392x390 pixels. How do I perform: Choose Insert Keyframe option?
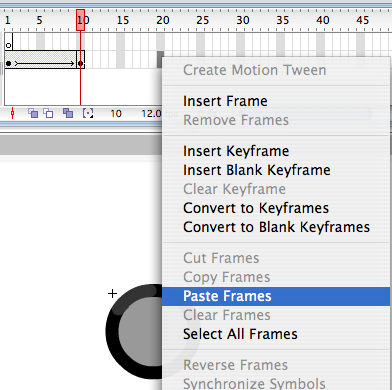tap(236, 151)
